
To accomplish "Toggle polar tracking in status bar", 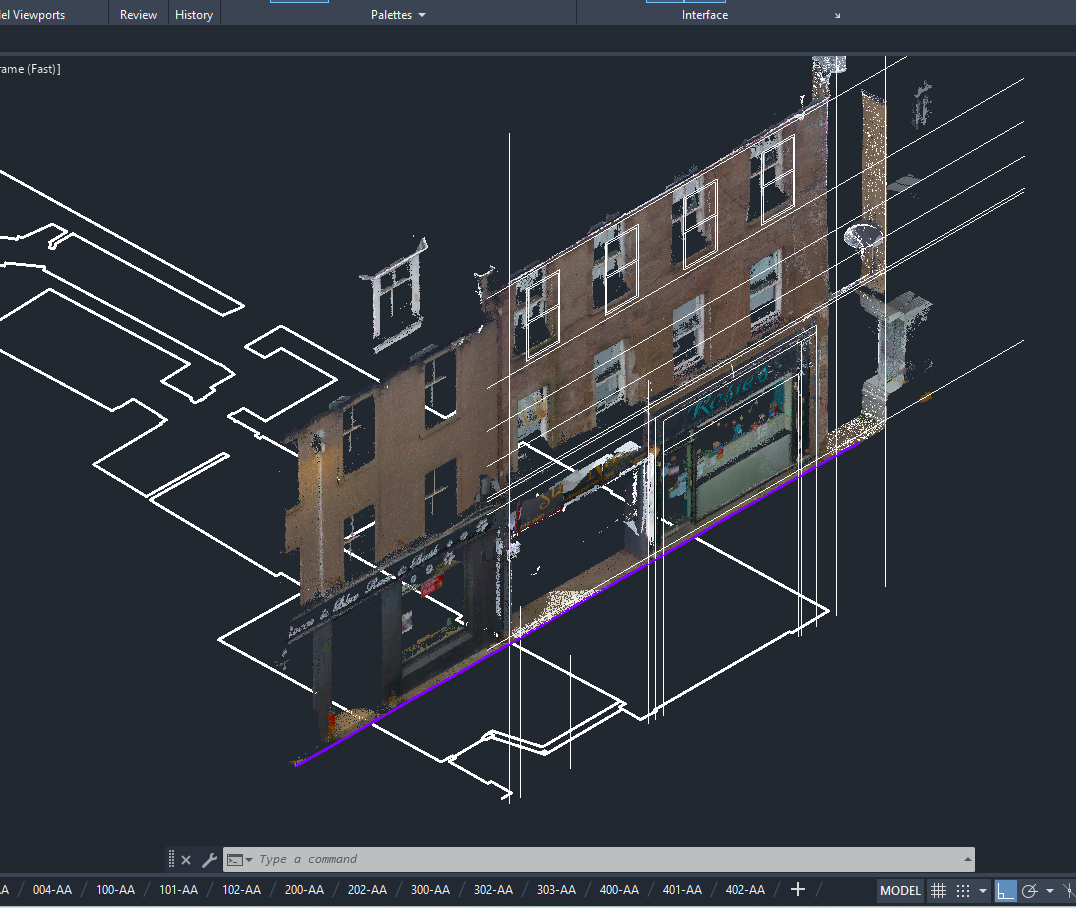I will coord(1029,890).
